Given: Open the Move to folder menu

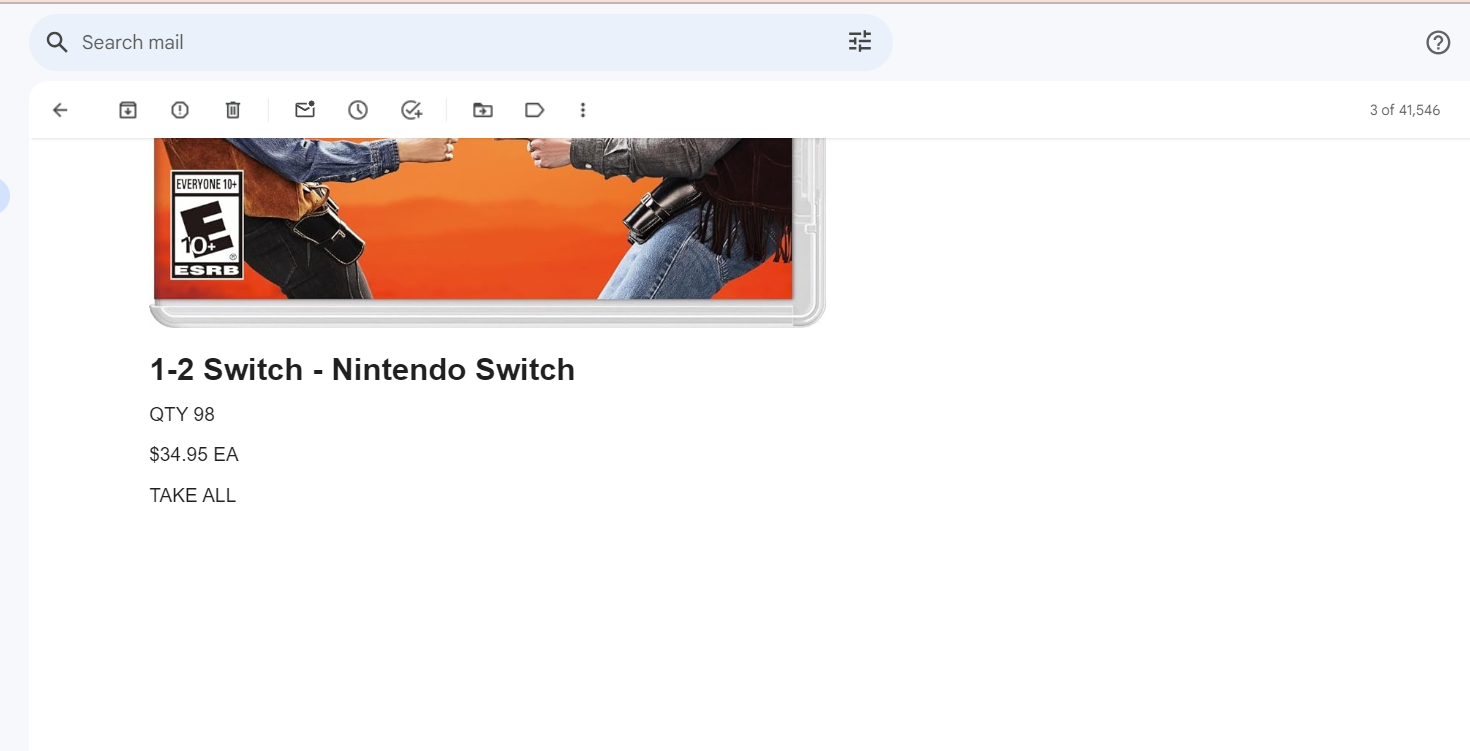Looking at the screenshot, I should click(x=483, y=110).
